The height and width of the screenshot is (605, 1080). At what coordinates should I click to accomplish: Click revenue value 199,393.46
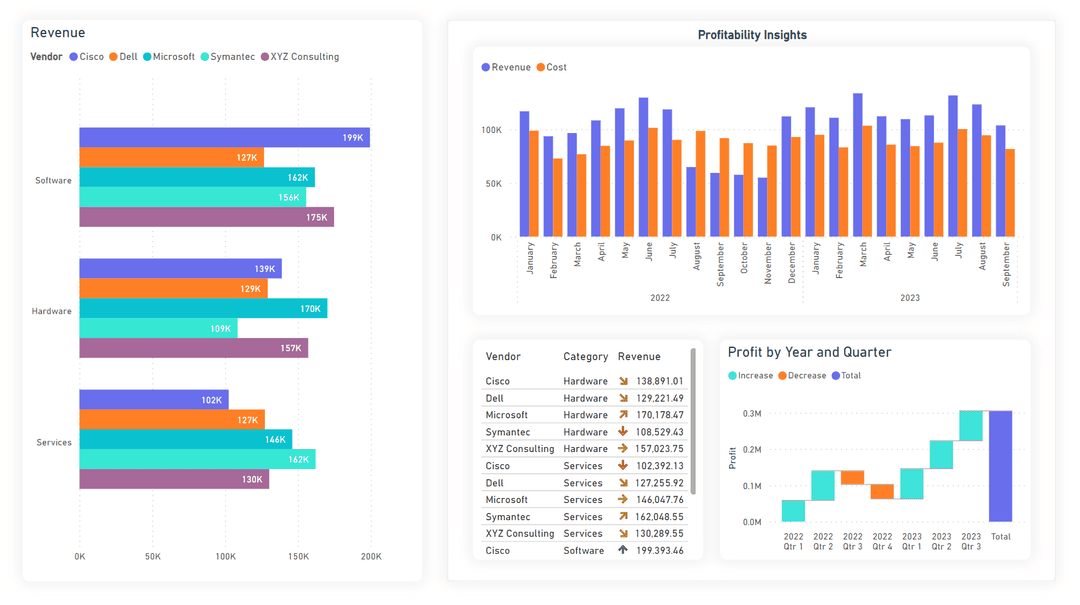[660, 551]
